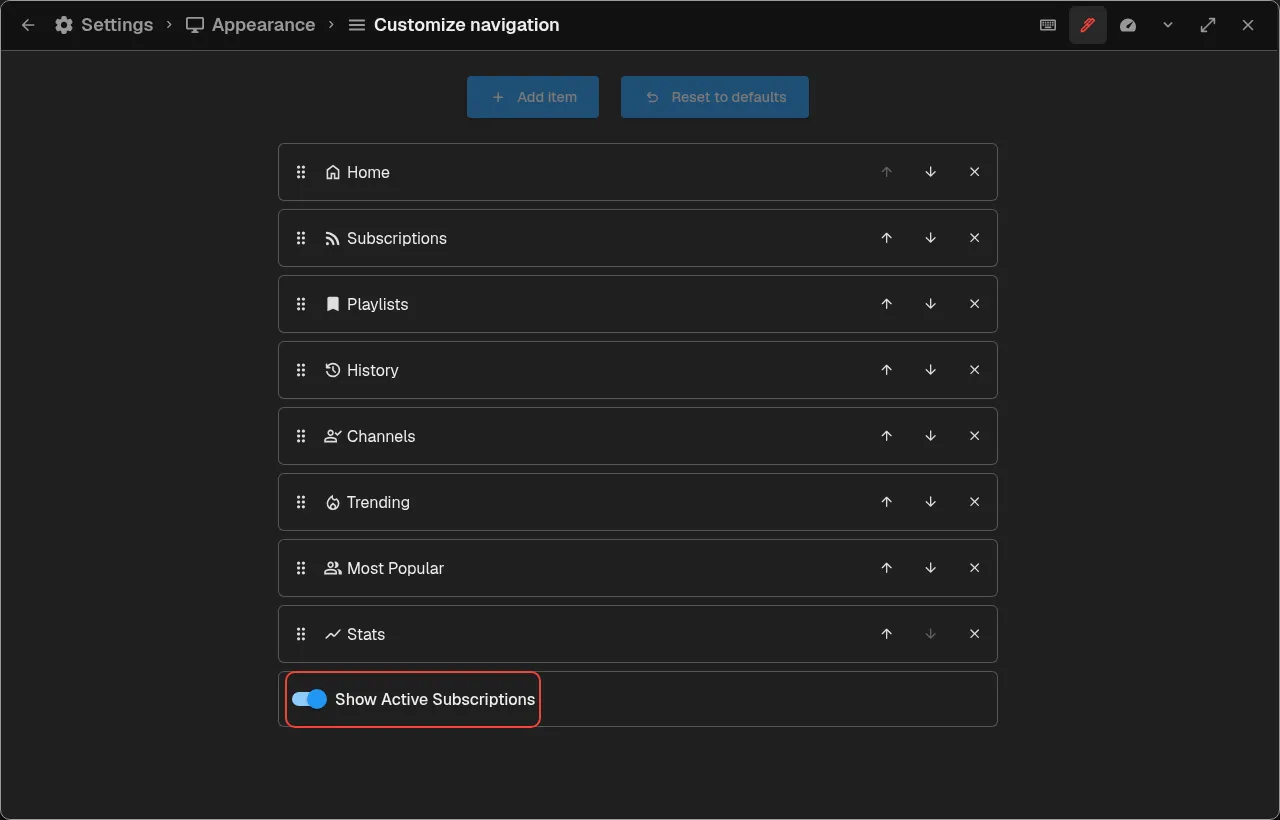Remove the History navigation item
The image size is (1280, 820).
(975, 370)
